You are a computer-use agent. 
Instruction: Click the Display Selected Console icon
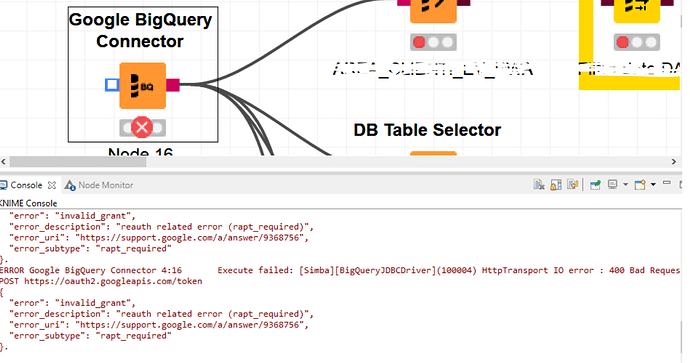pos(613,185)
